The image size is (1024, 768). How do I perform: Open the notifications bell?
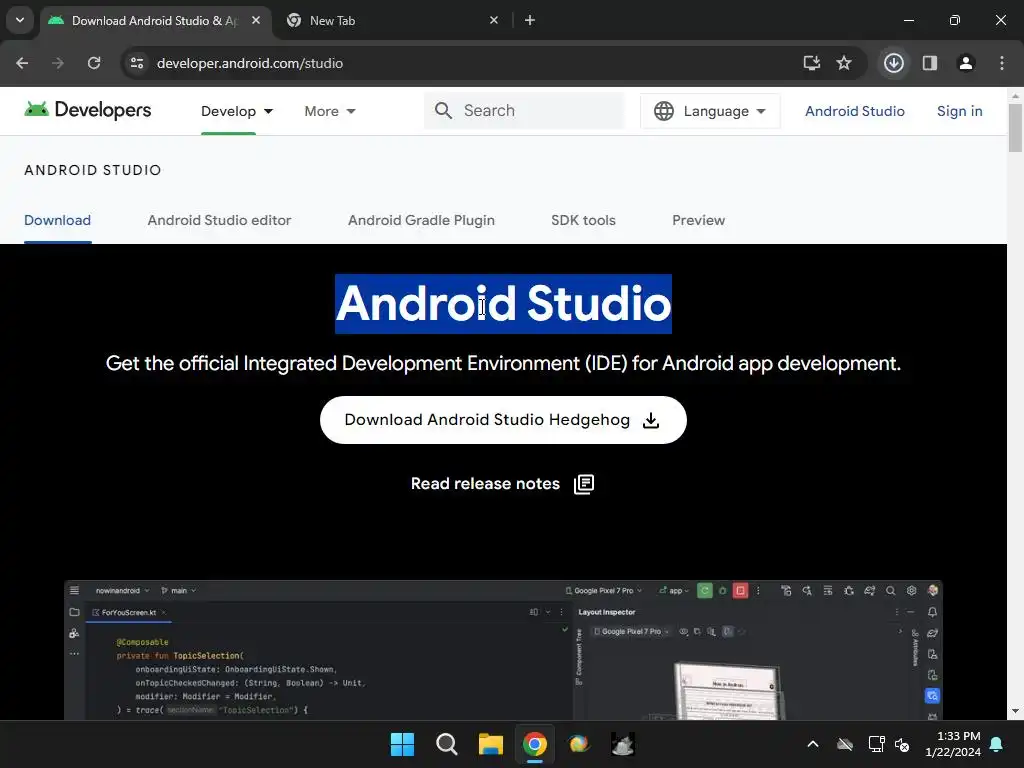click(997, 744)
